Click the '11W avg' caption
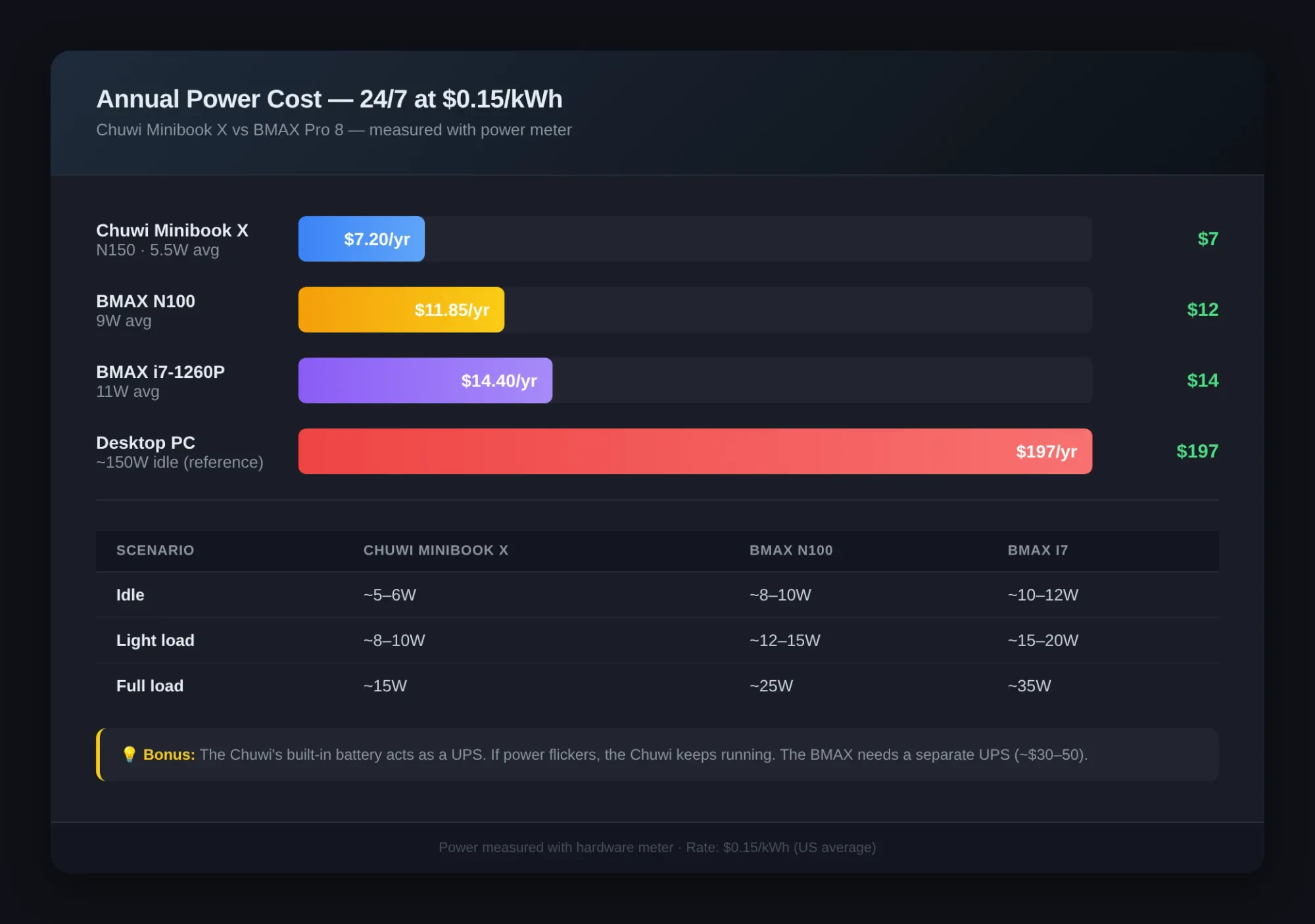This screenshot has width=1315, height=924. pos(128,392)
